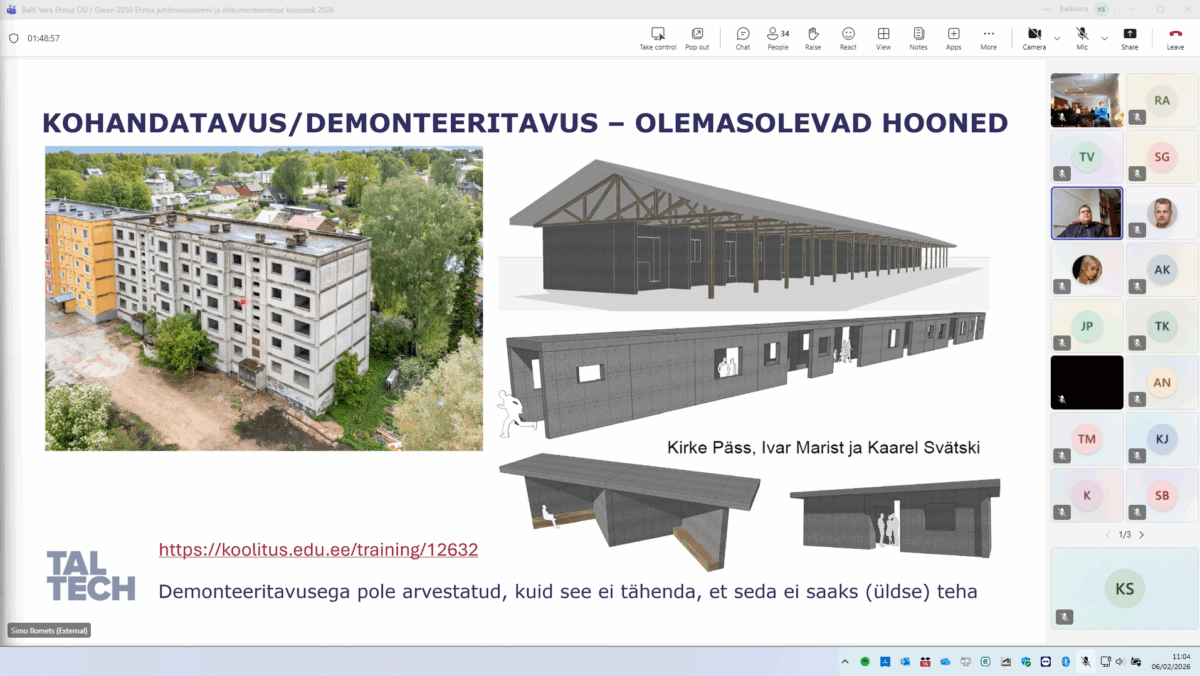Share your screen via Share button

click(1129, 38)
